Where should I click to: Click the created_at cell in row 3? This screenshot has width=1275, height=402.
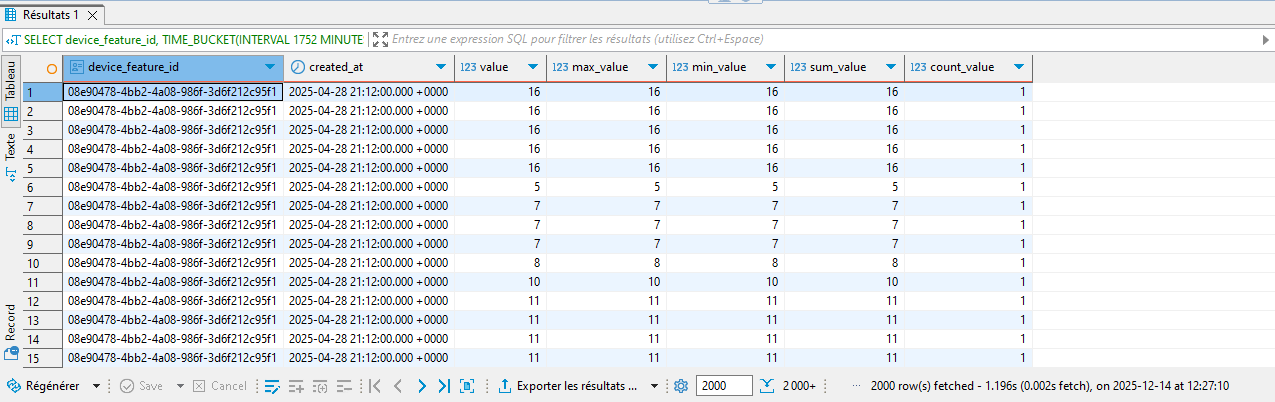pyautogui.click(x=369, y=130)
